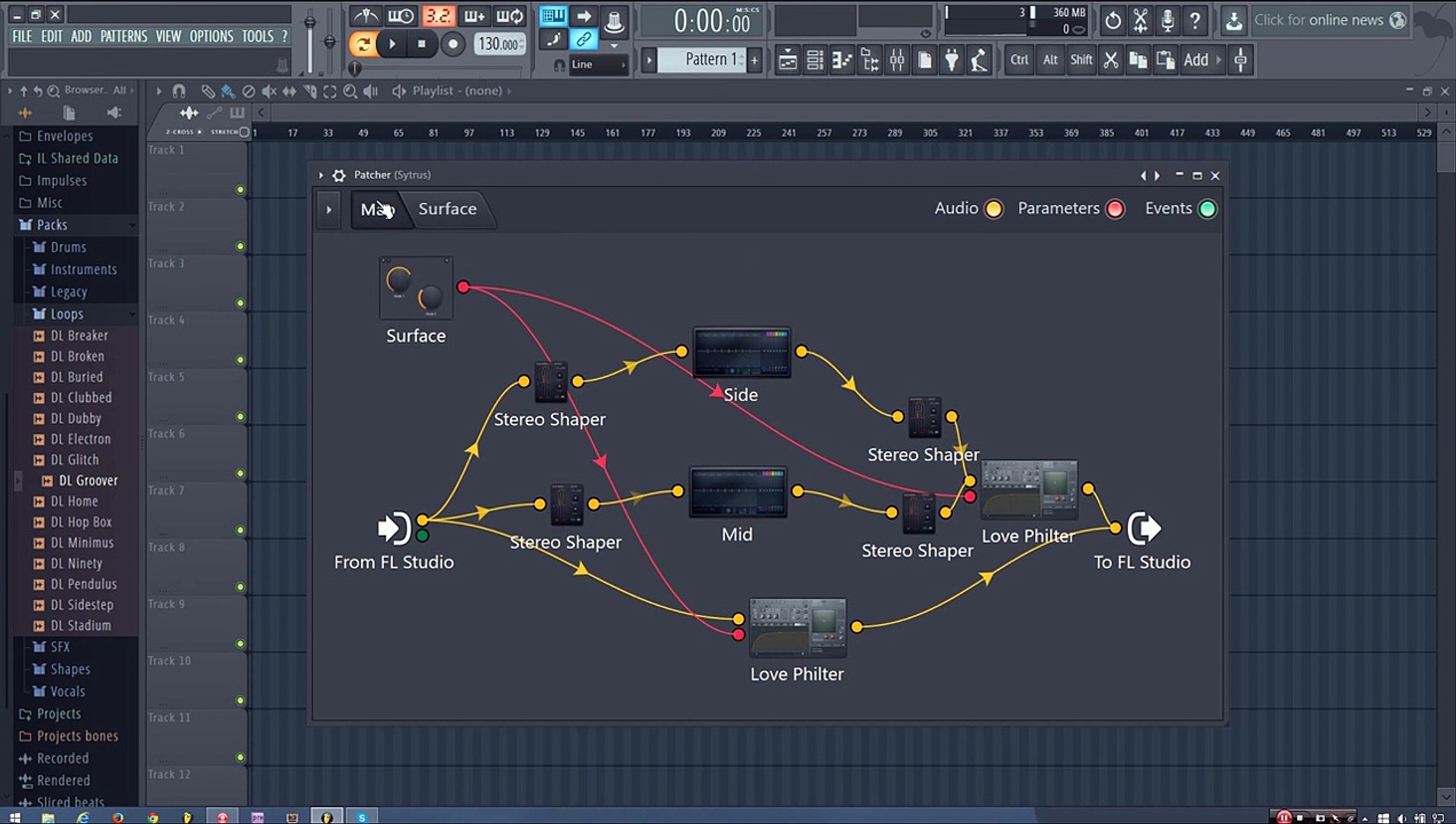
Task: Open the Mixer icon
Action: [897, 60]
